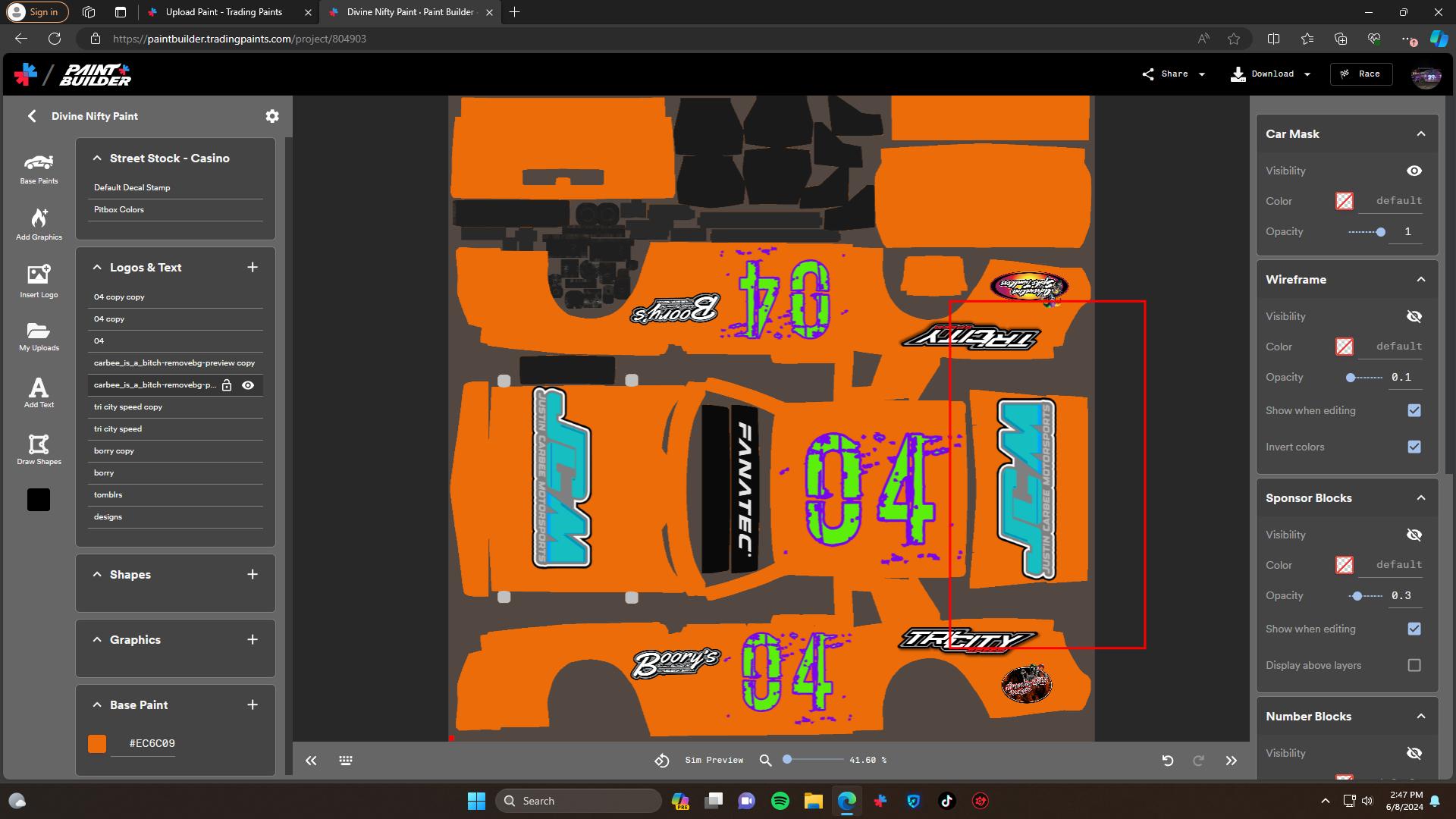Screen dimensions: 1456x819
Task: Check Display above layers for Sponsor Blocks
Action: coord(1414,665)
